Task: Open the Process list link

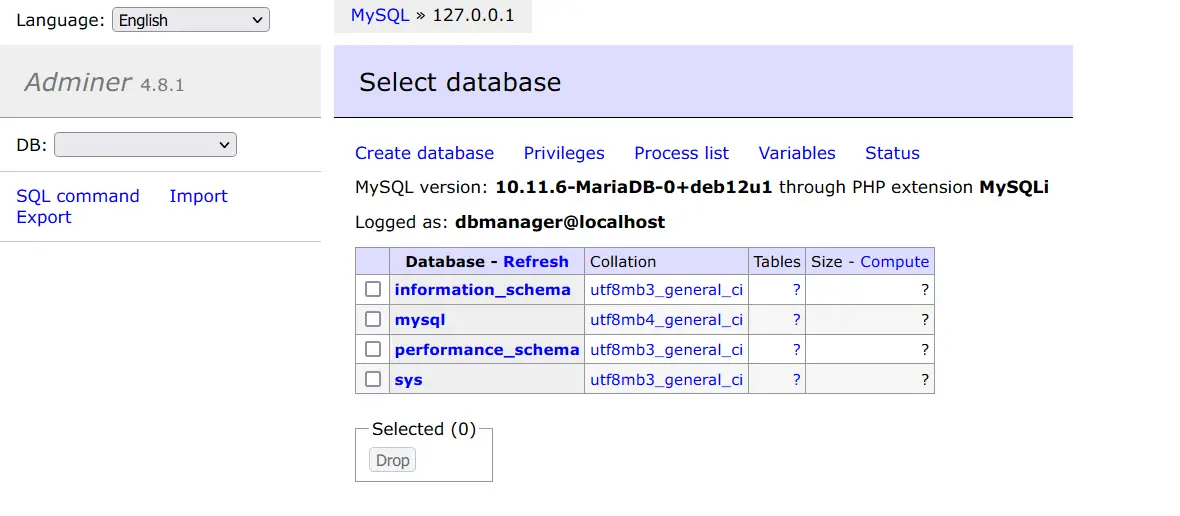Action: 681,153
